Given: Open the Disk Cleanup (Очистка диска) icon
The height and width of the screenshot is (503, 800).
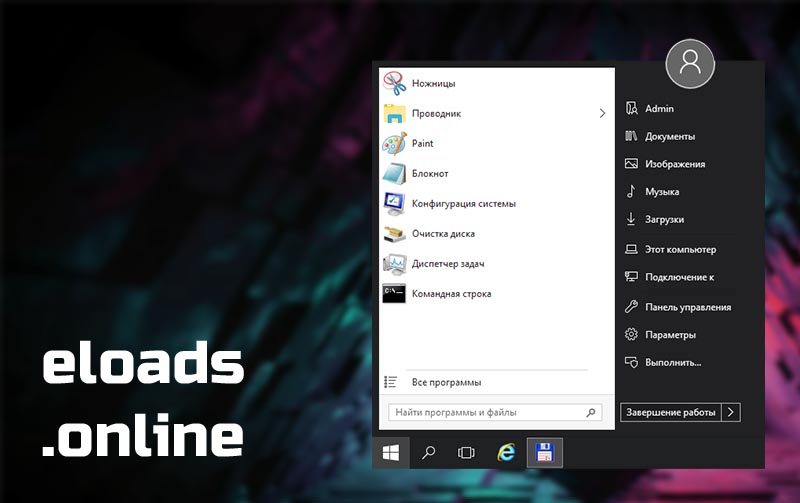Looking at the screenshot, I should 394,234.
